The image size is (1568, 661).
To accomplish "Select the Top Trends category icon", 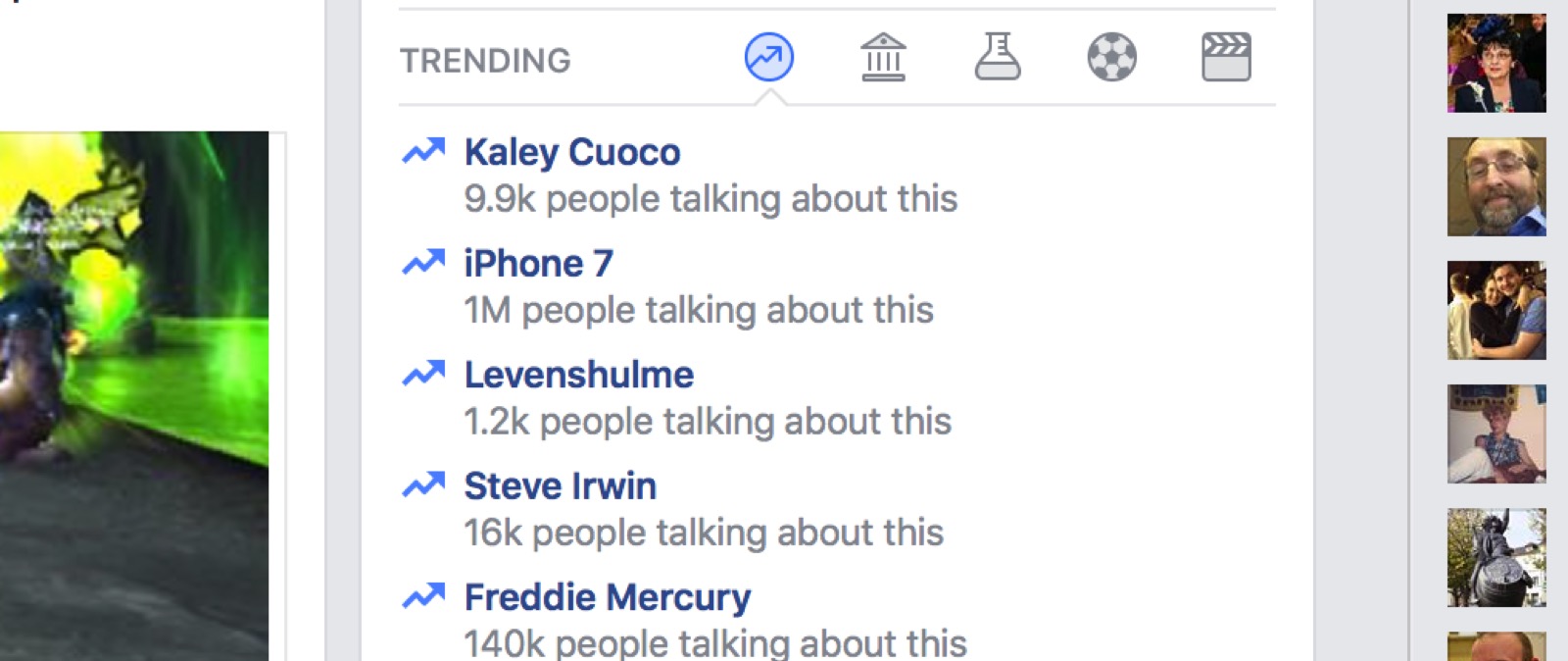I will click(x=769, y=57).
